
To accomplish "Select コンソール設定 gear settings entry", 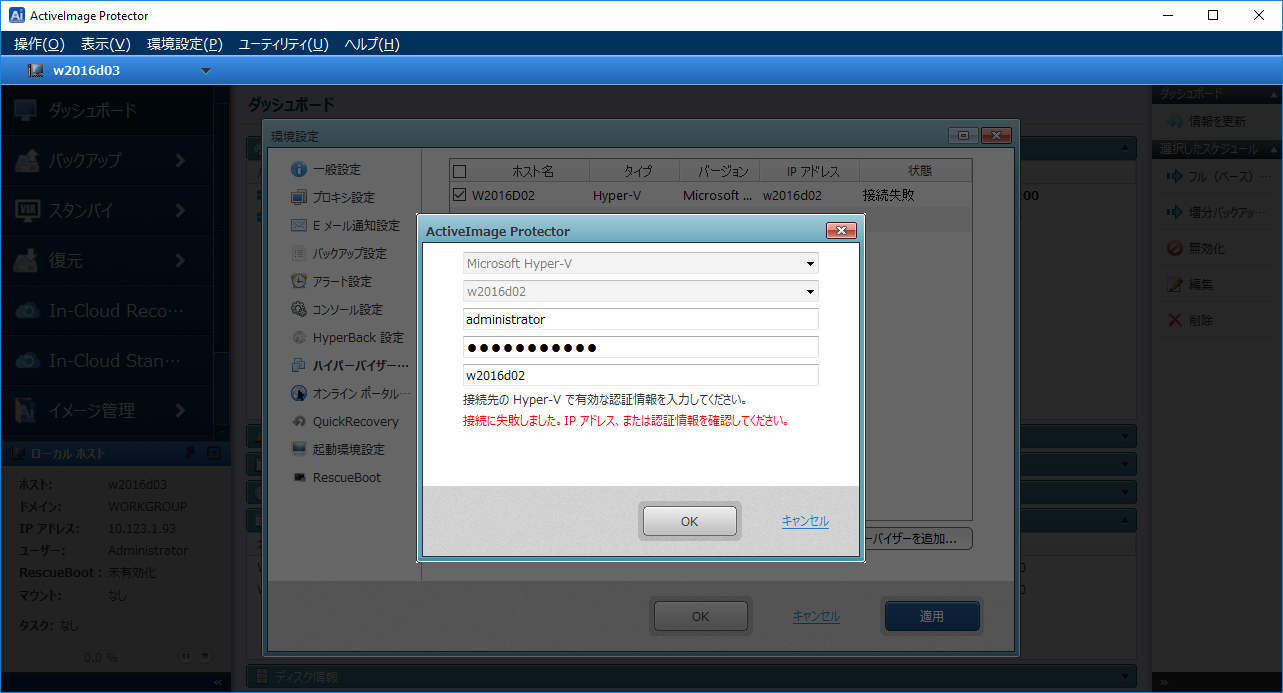I will pyautogui.click(x=336, y=309).
